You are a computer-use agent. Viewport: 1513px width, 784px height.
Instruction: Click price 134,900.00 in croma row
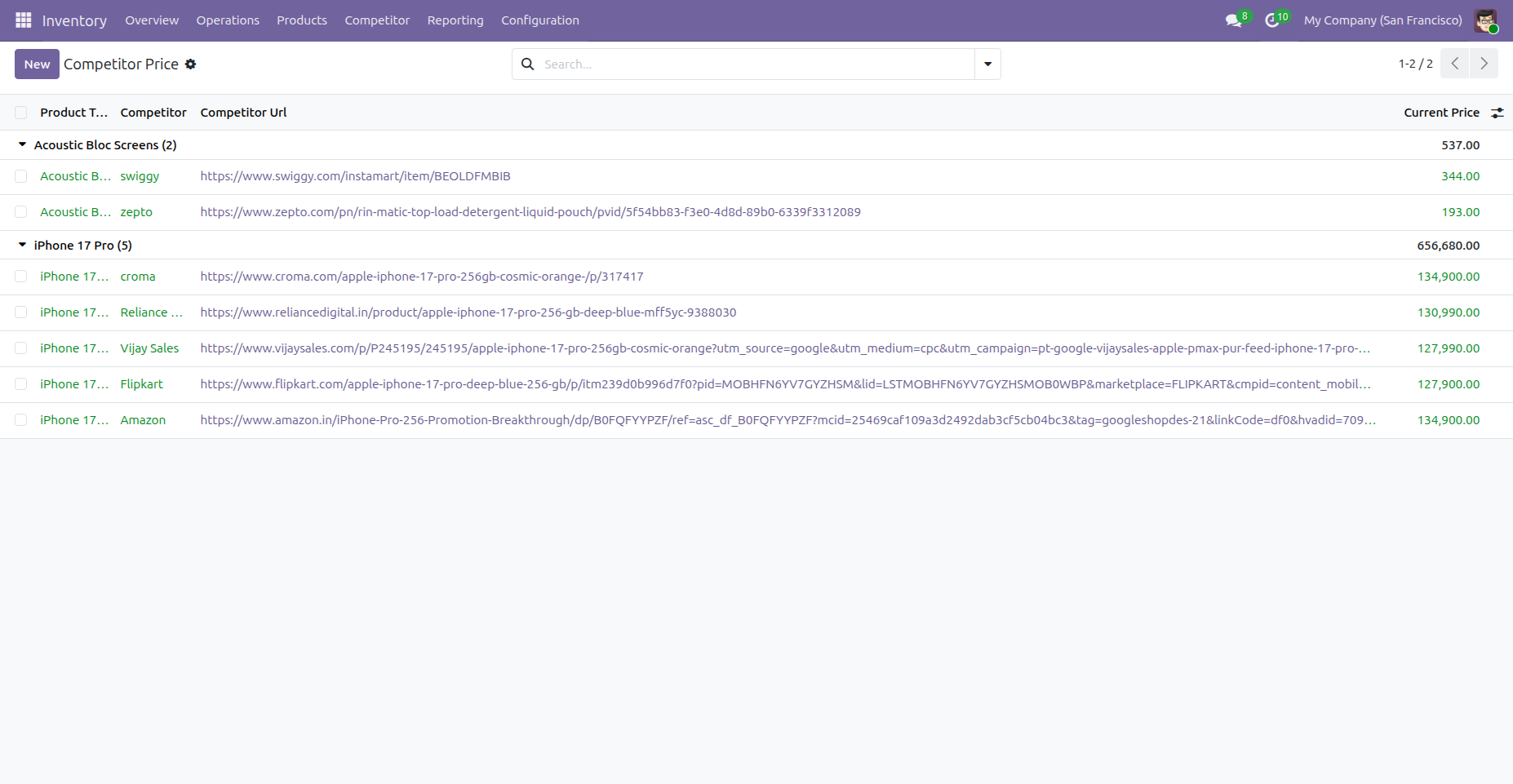click(x=1449, y=277)
